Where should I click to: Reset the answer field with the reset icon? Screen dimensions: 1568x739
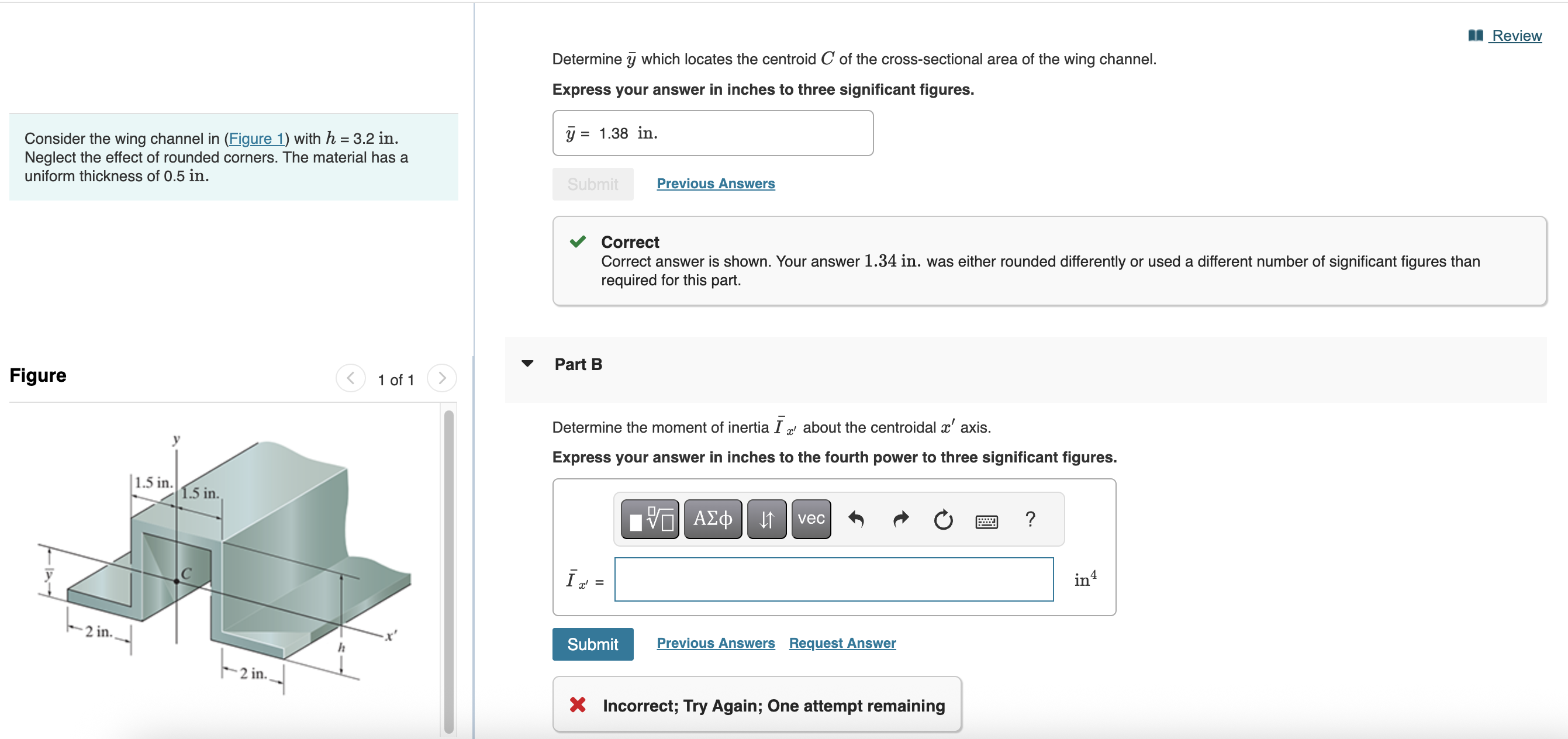tap(943, 519)
